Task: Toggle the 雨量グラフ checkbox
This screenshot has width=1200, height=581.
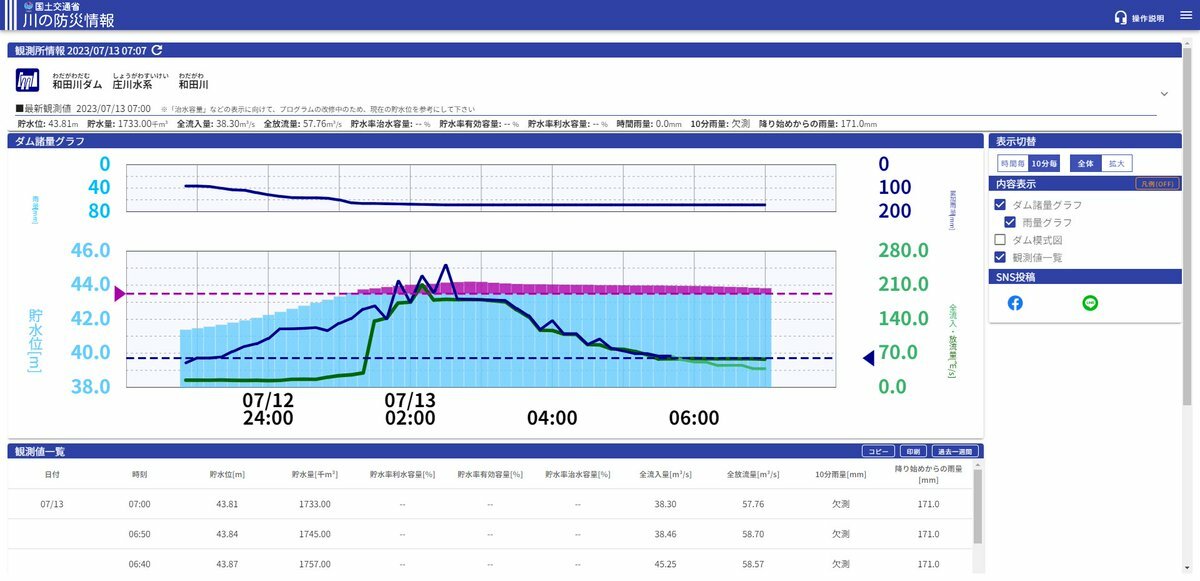Action: [1010, 222]
